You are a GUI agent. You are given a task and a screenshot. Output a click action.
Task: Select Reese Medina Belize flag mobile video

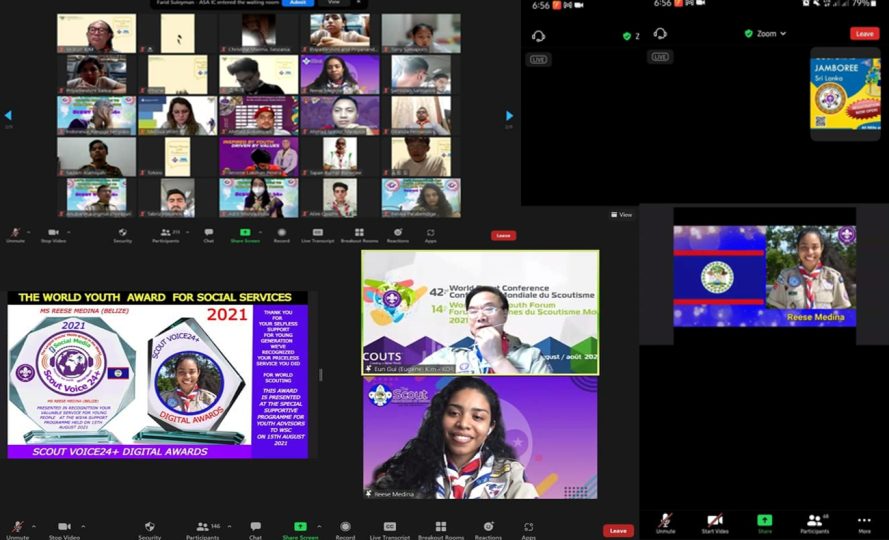[764, 276]
